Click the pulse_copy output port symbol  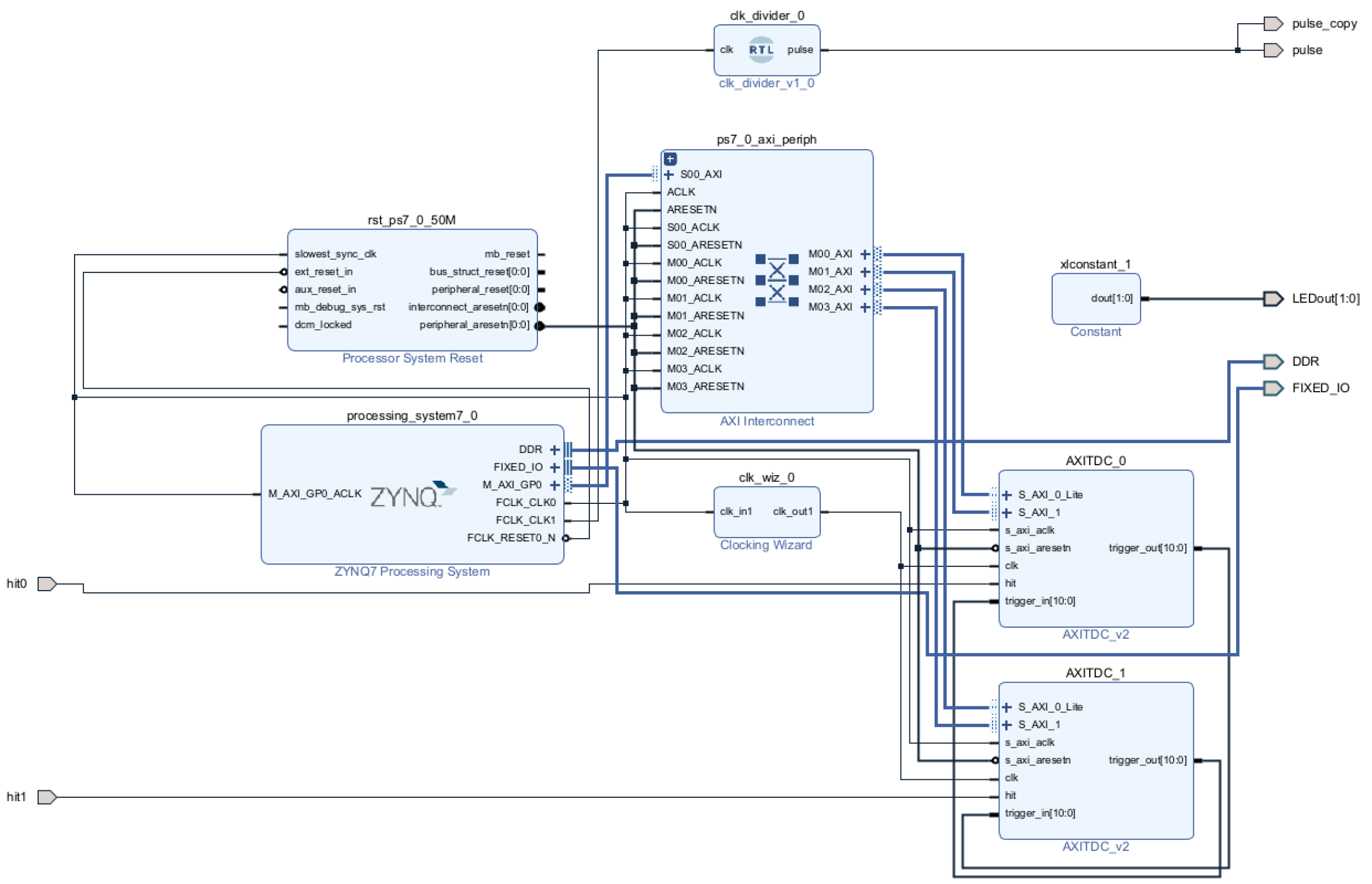(1273, 24)
